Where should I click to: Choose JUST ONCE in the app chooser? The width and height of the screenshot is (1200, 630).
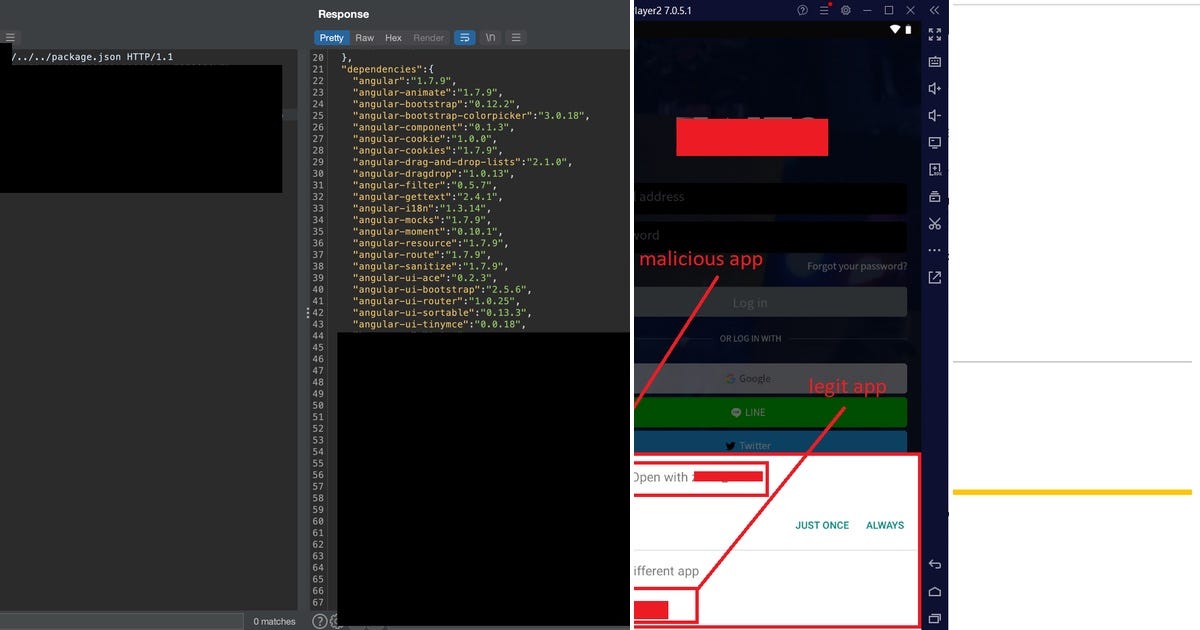tap(822, 525)
